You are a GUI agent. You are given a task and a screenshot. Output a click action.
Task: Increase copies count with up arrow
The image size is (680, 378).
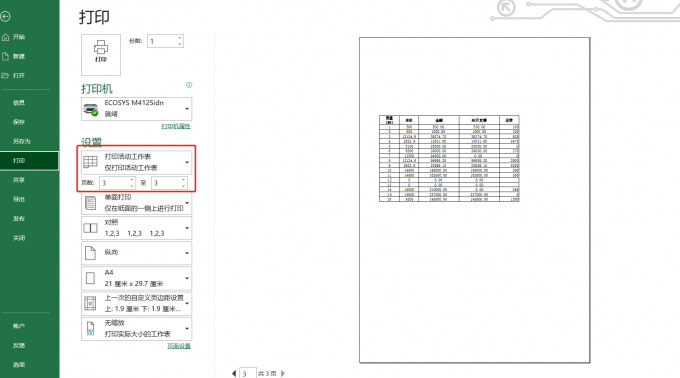(180, 38)
